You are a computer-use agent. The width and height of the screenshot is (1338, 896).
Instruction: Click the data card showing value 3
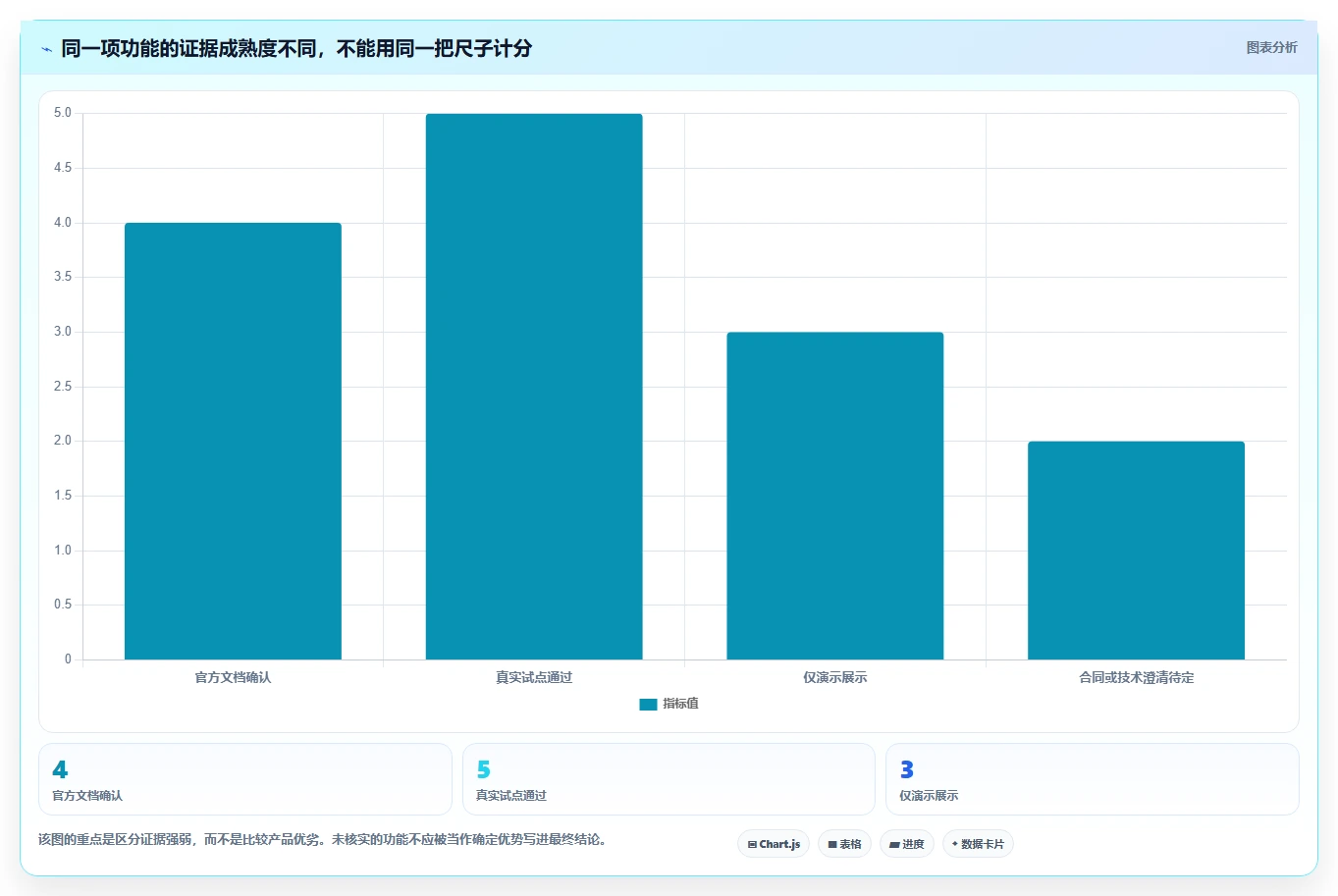(x=1093, y=779)
